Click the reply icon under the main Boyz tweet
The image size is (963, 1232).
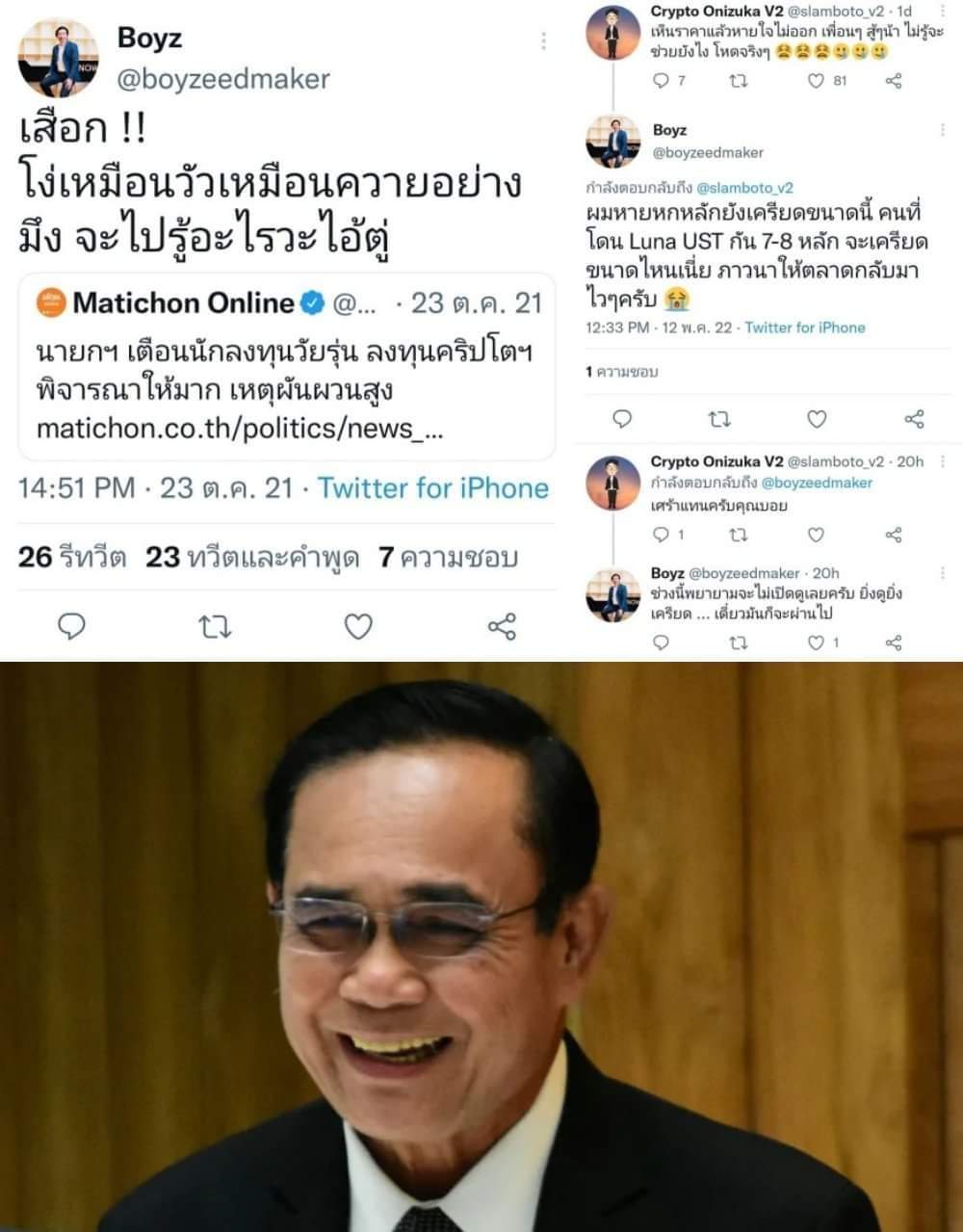point(72,627)
